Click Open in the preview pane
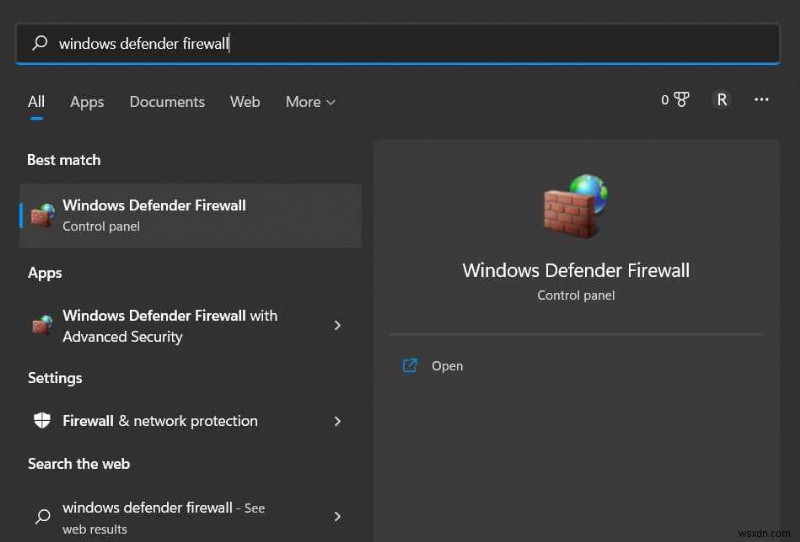 coord(447,366)
